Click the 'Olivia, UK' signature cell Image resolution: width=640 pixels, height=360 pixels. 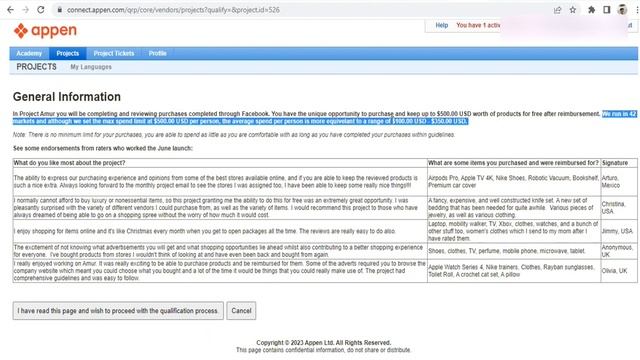click(x=619, y=271)
